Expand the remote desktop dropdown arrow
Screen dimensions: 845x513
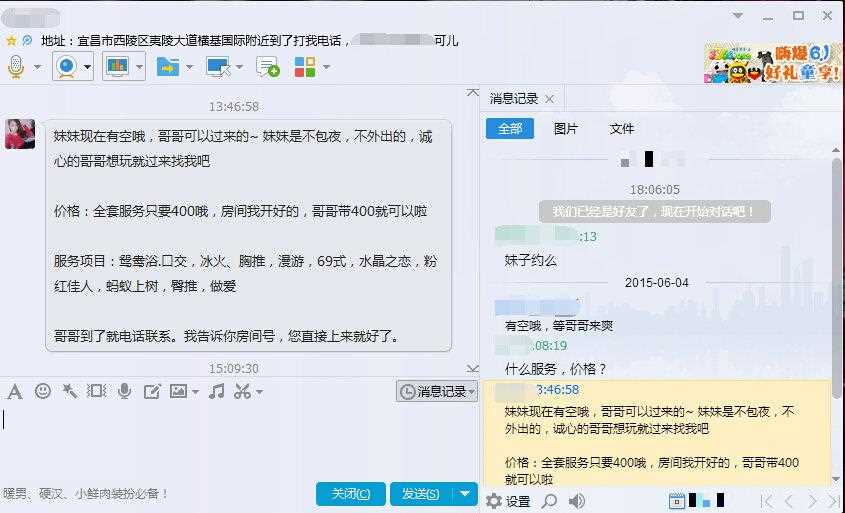(239, 67)
